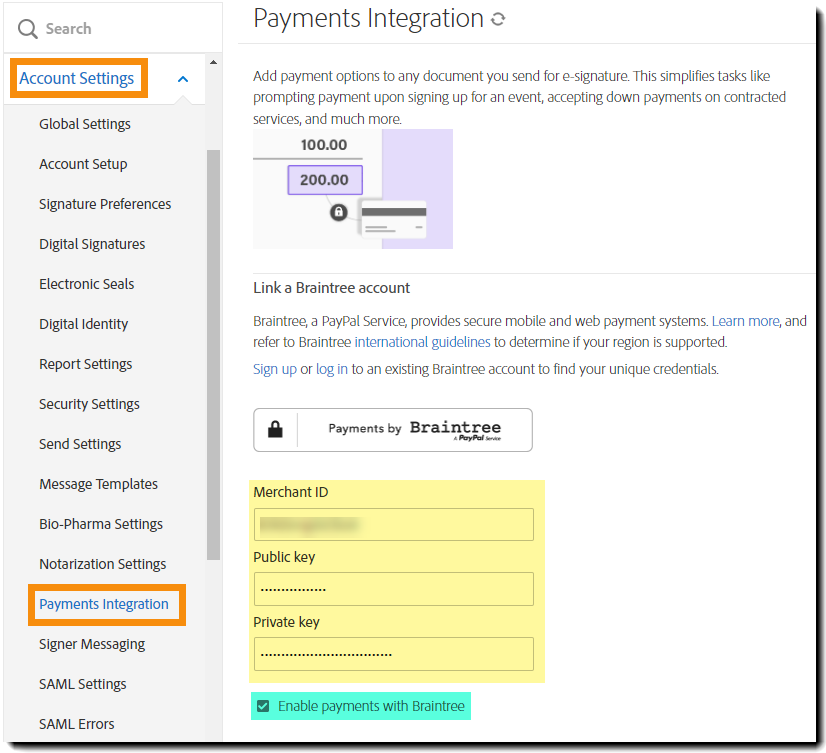Click the log in link
Screen dimensions: 826x753
click(x=332, y=369)
